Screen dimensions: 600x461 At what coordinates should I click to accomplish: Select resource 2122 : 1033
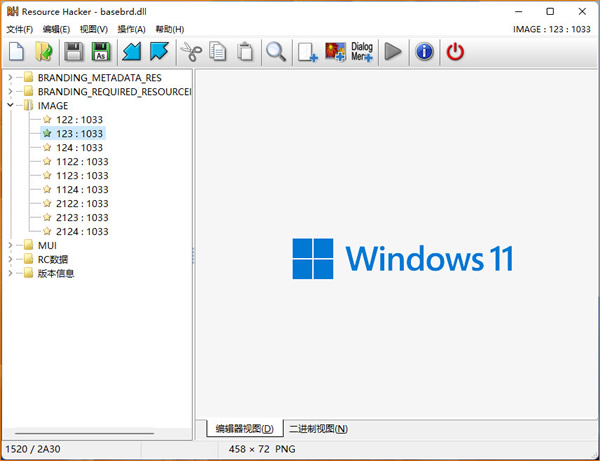tap(82, 204)
